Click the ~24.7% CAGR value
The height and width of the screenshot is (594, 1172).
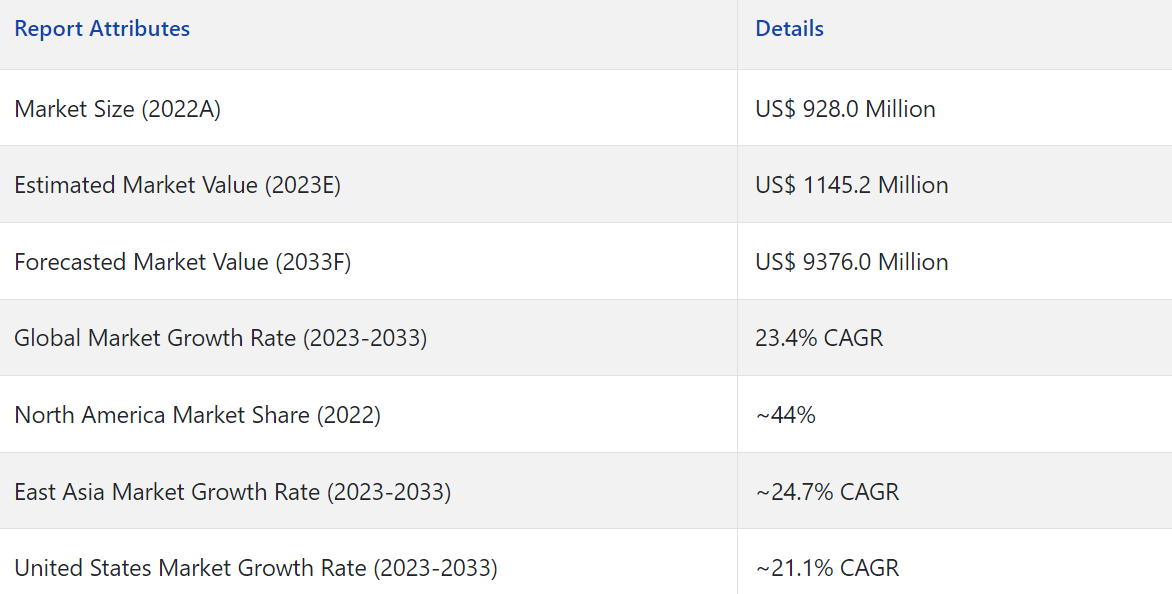[x=827, y=492]
